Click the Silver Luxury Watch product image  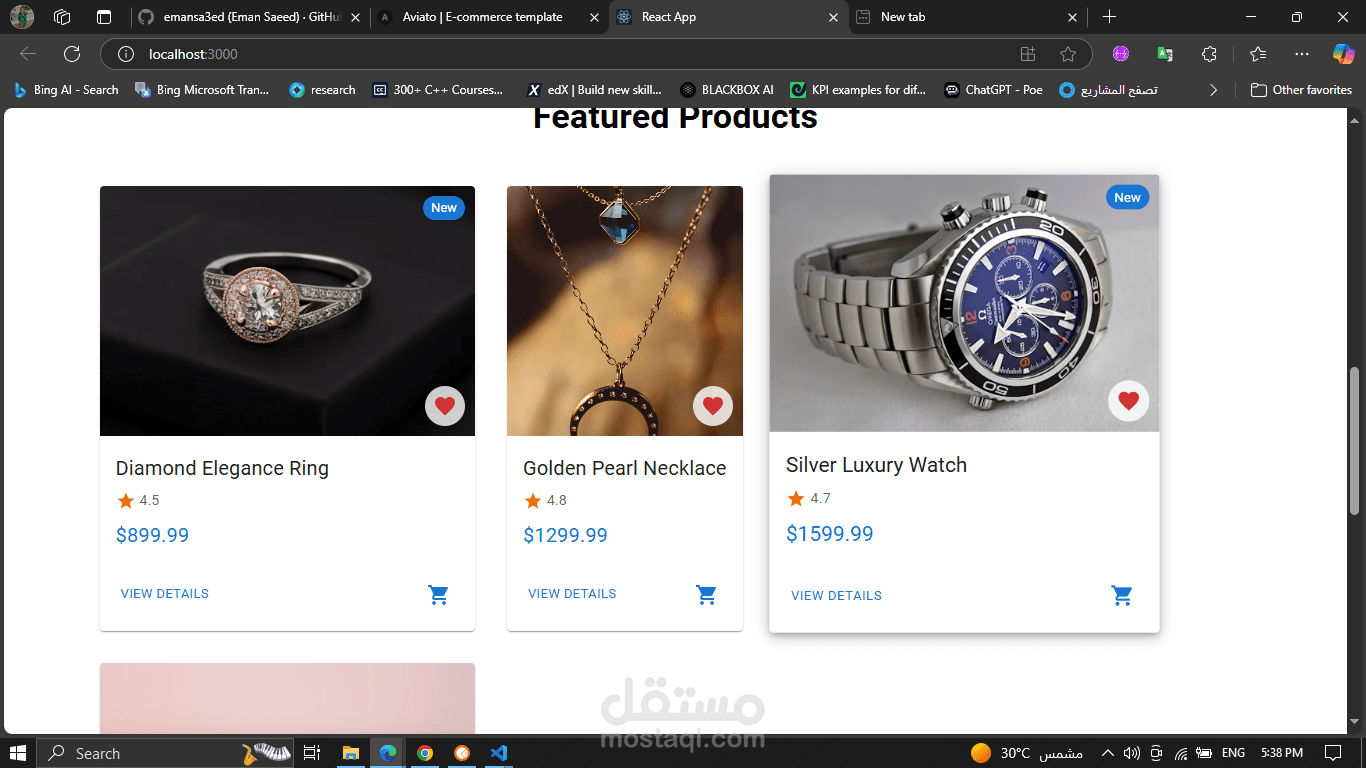(964, 304)
